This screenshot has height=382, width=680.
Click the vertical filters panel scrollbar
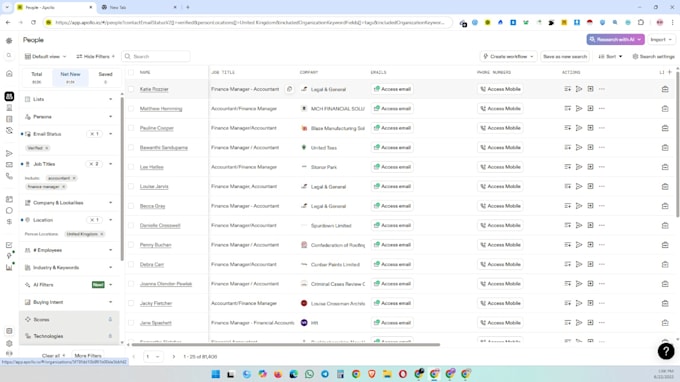(122, 178)
